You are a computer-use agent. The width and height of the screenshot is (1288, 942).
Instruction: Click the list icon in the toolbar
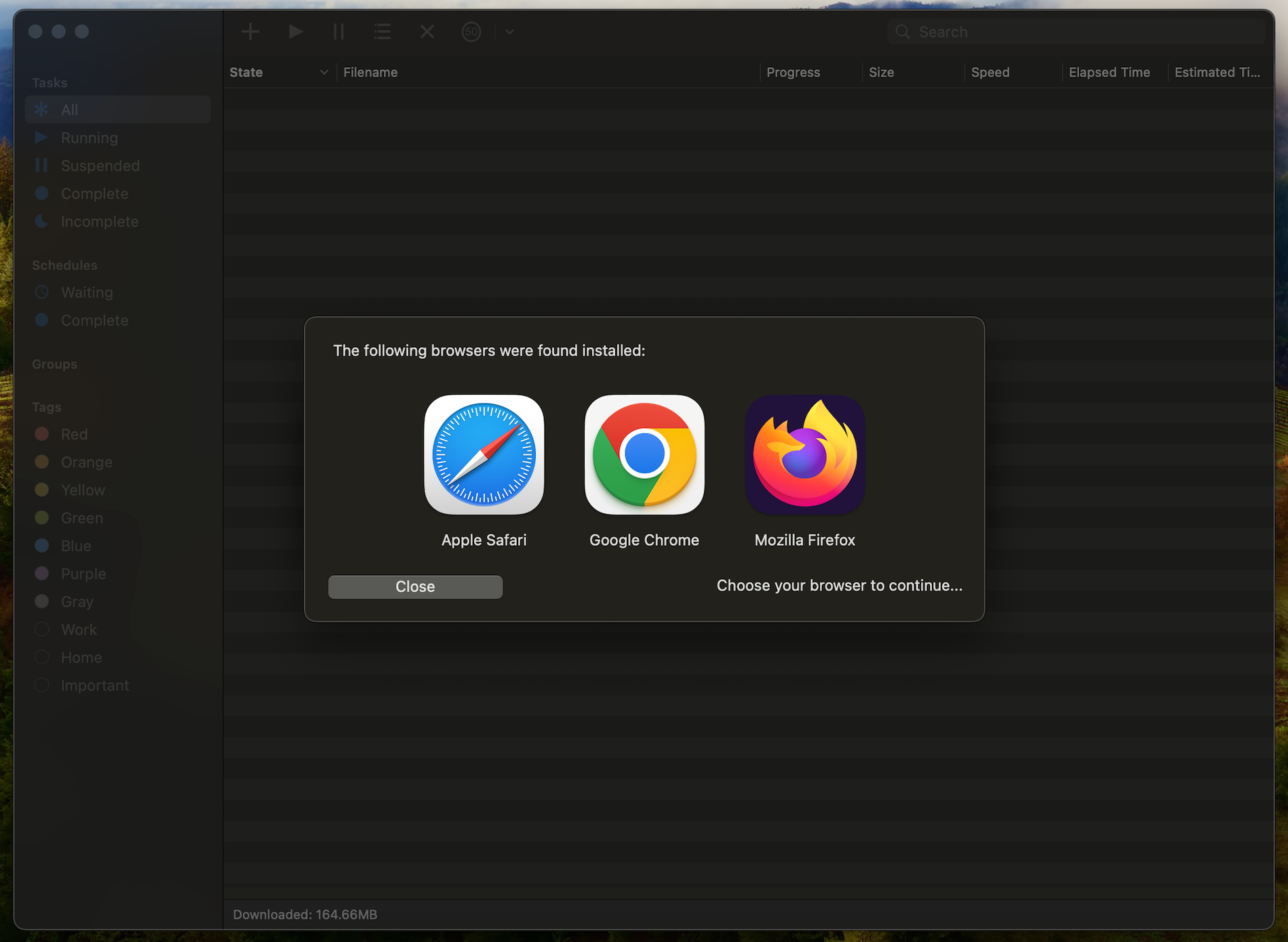383,31
